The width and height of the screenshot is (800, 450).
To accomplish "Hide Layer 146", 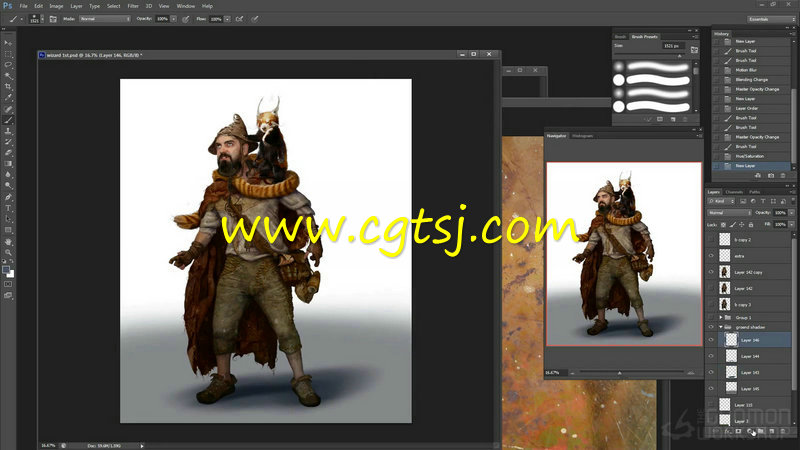I will tap(711, 340).
